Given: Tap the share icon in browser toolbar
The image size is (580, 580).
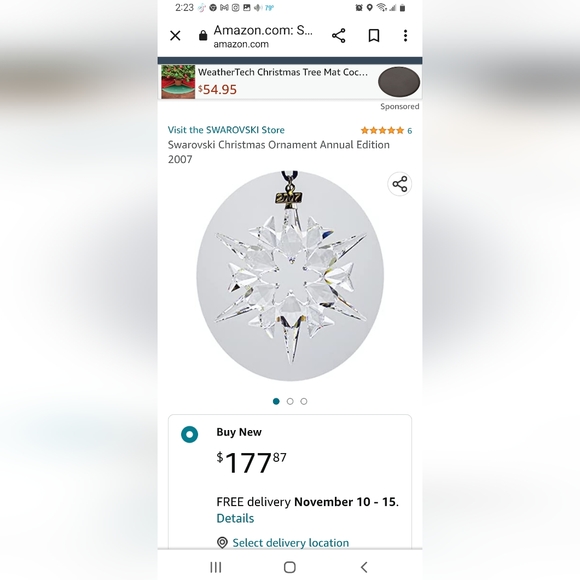Looking at the screenshot, I should pyautogui.click(x=338, y=36).
